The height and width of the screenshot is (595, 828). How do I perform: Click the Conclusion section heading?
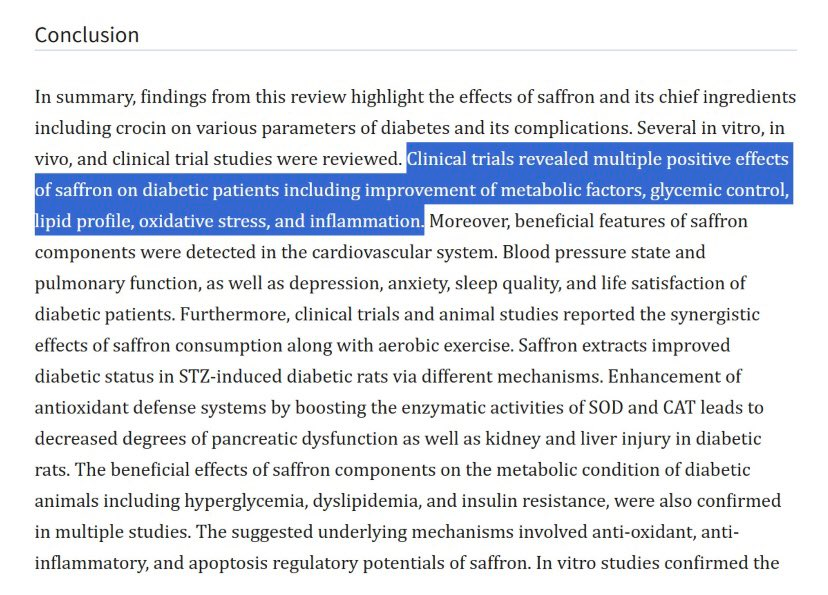(x=87, y=35)
